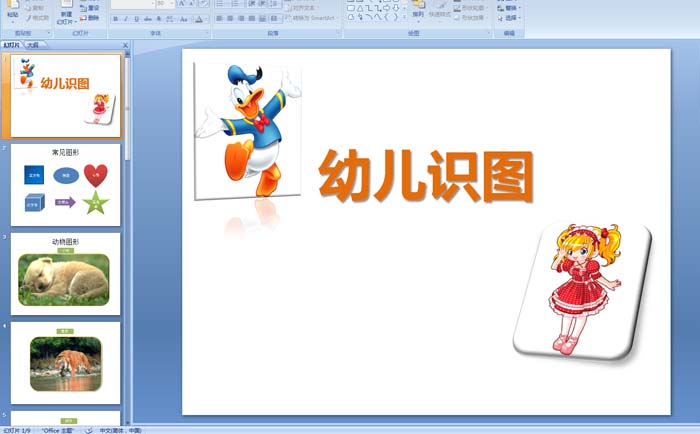
Task: Select slide 4 thumbnail with tiger
Action: point(66,363)
